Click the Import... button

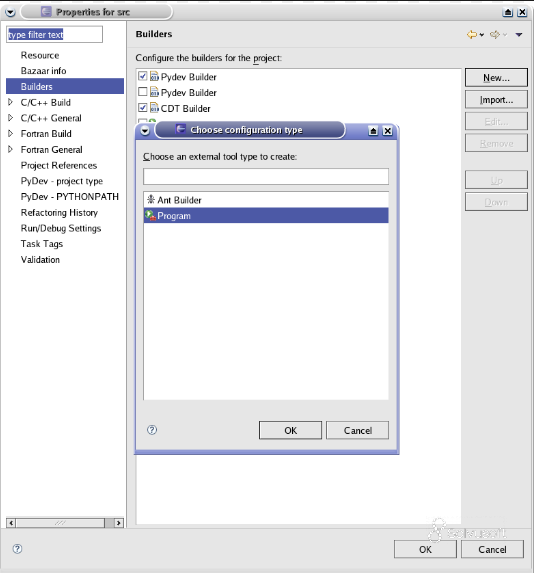click(496, 100)
